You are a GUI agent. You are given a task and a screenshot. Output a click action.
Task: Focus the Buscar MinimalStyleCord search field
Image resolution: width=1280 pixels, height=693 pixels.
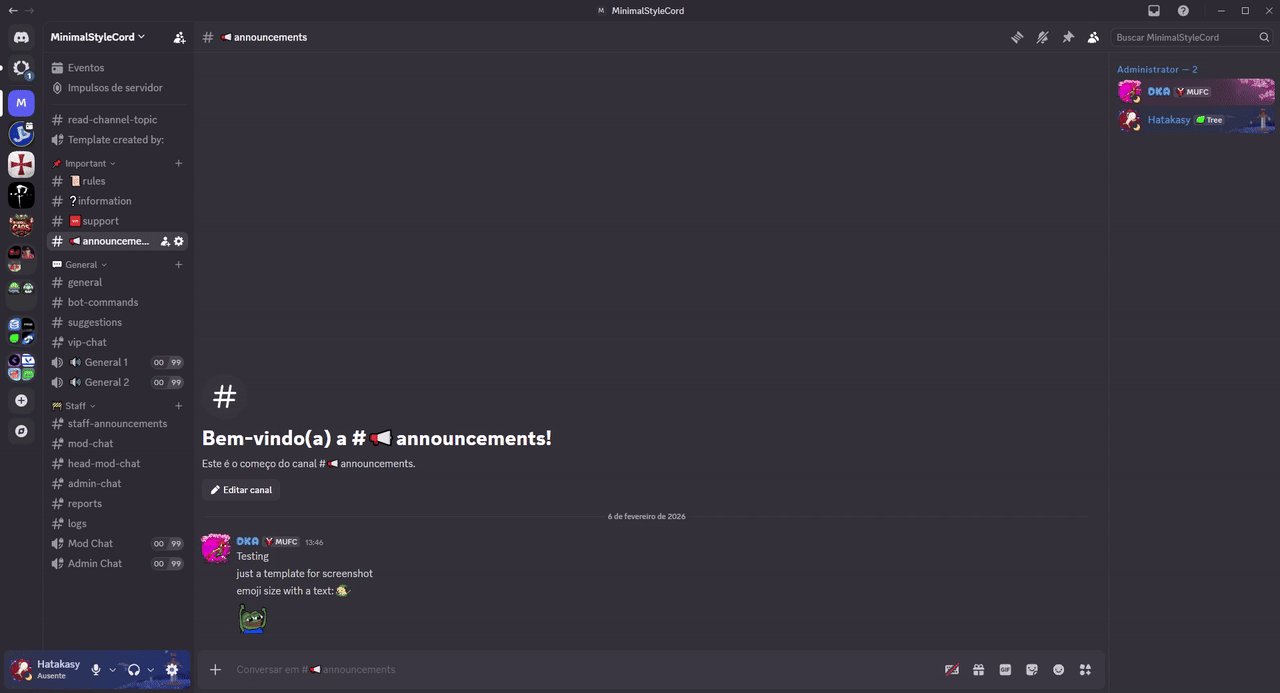1193,37
